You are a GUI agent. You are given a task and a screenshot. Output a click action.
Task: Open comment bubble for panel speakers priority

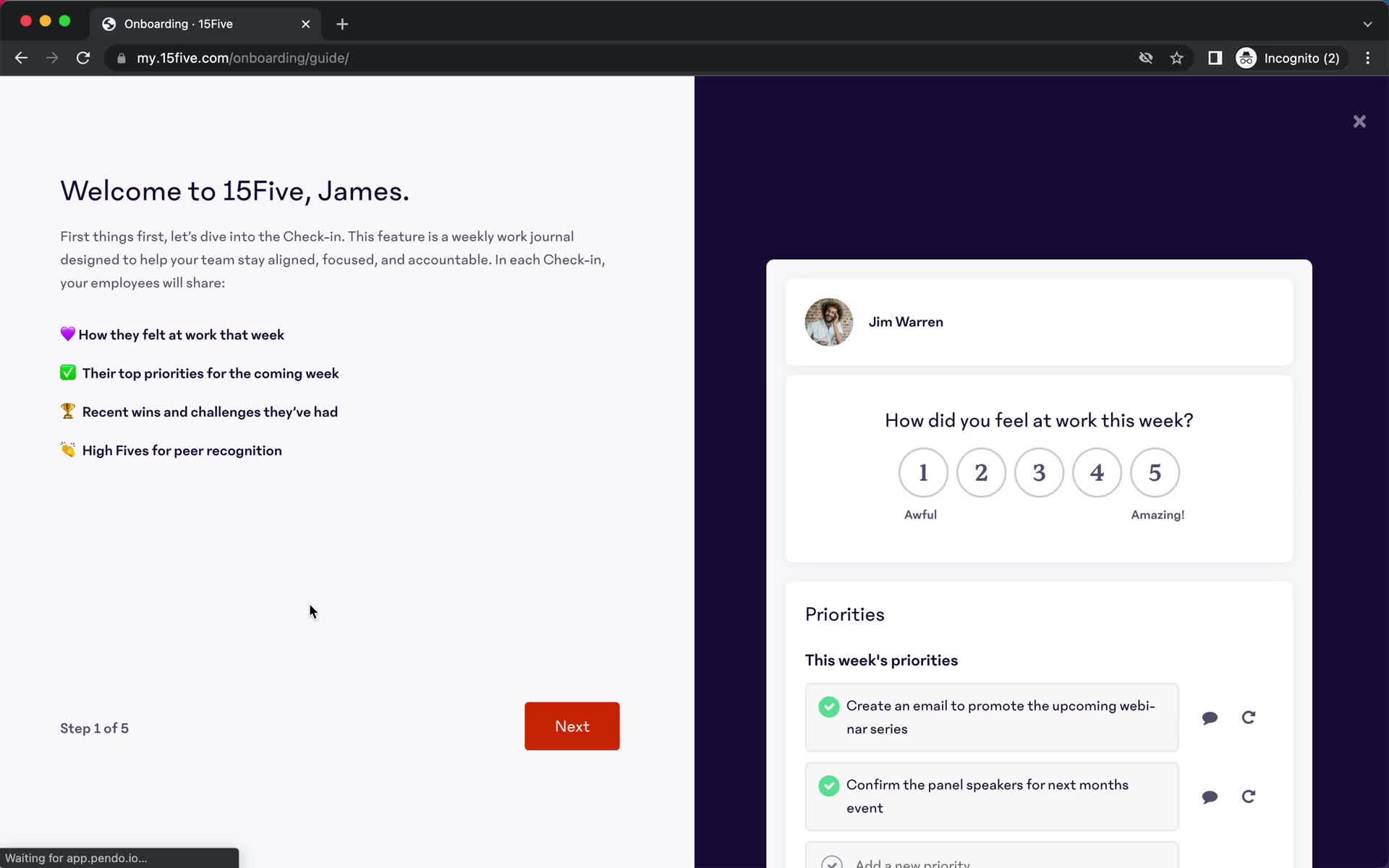1210,796
